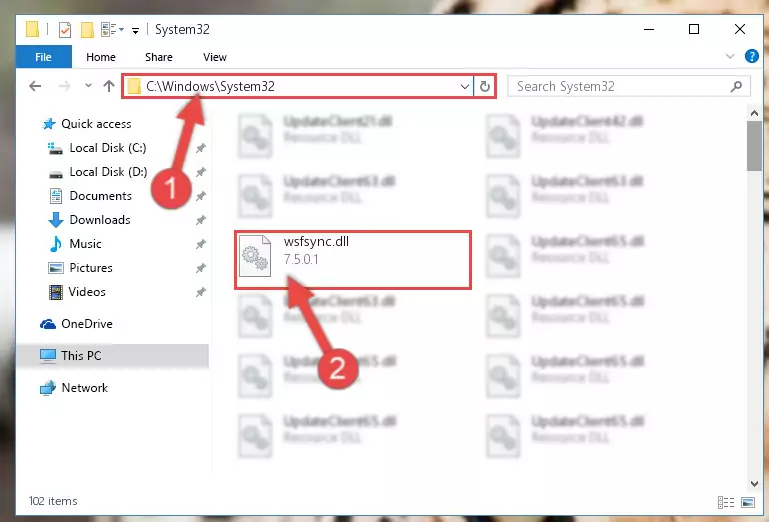Switch to the Share ribbon tab

(159, 57)
